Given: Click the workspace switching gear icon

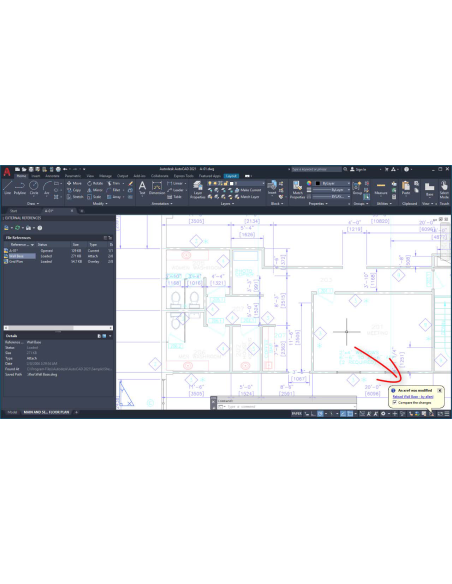Looking at the screenshot, I should coord(382,413).
